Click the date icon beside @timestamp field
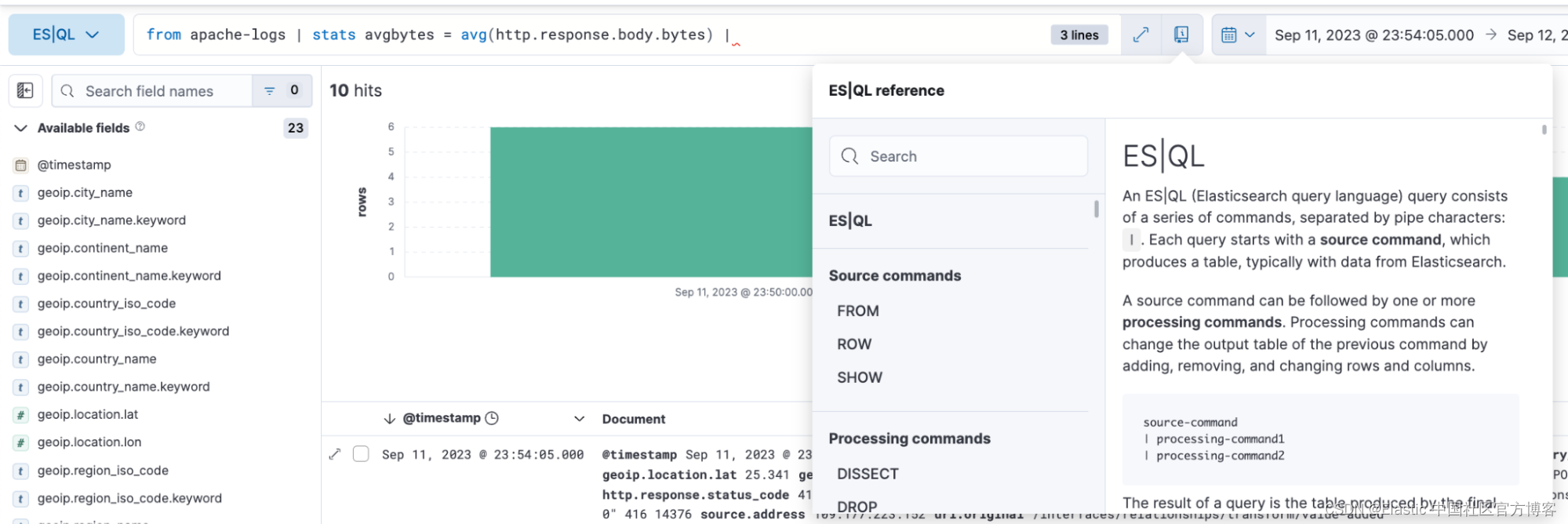The width and height of the screenshot is (1568, 524). [x=21, y=165]
